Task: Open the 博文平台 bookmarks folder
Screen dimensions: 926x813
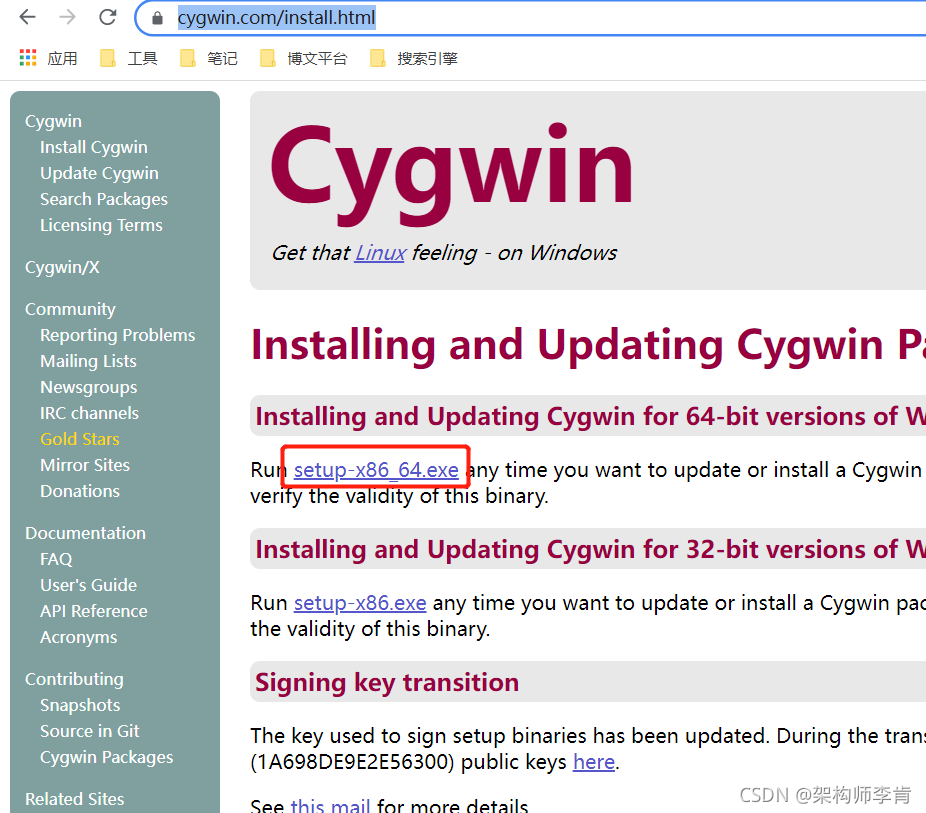Action: (x=317, y=57)
